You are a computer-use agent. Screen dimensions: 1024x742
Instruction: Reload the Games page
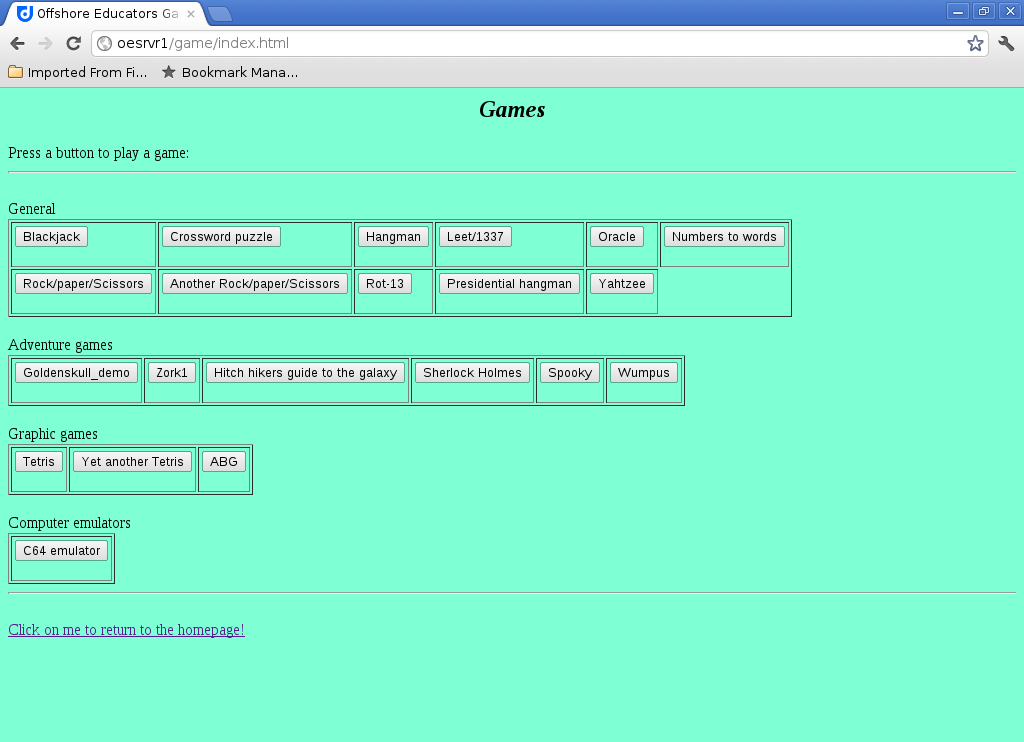coord(73,43)
